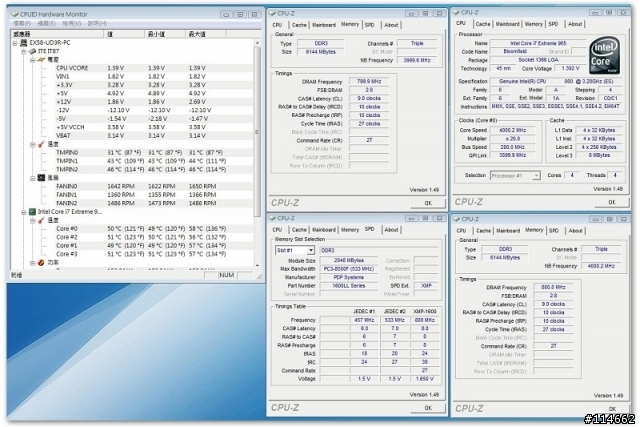Collapse the ITE IT87 tree node
The width and height of the screenshot is (640, 427).
[x=24, y=51]
